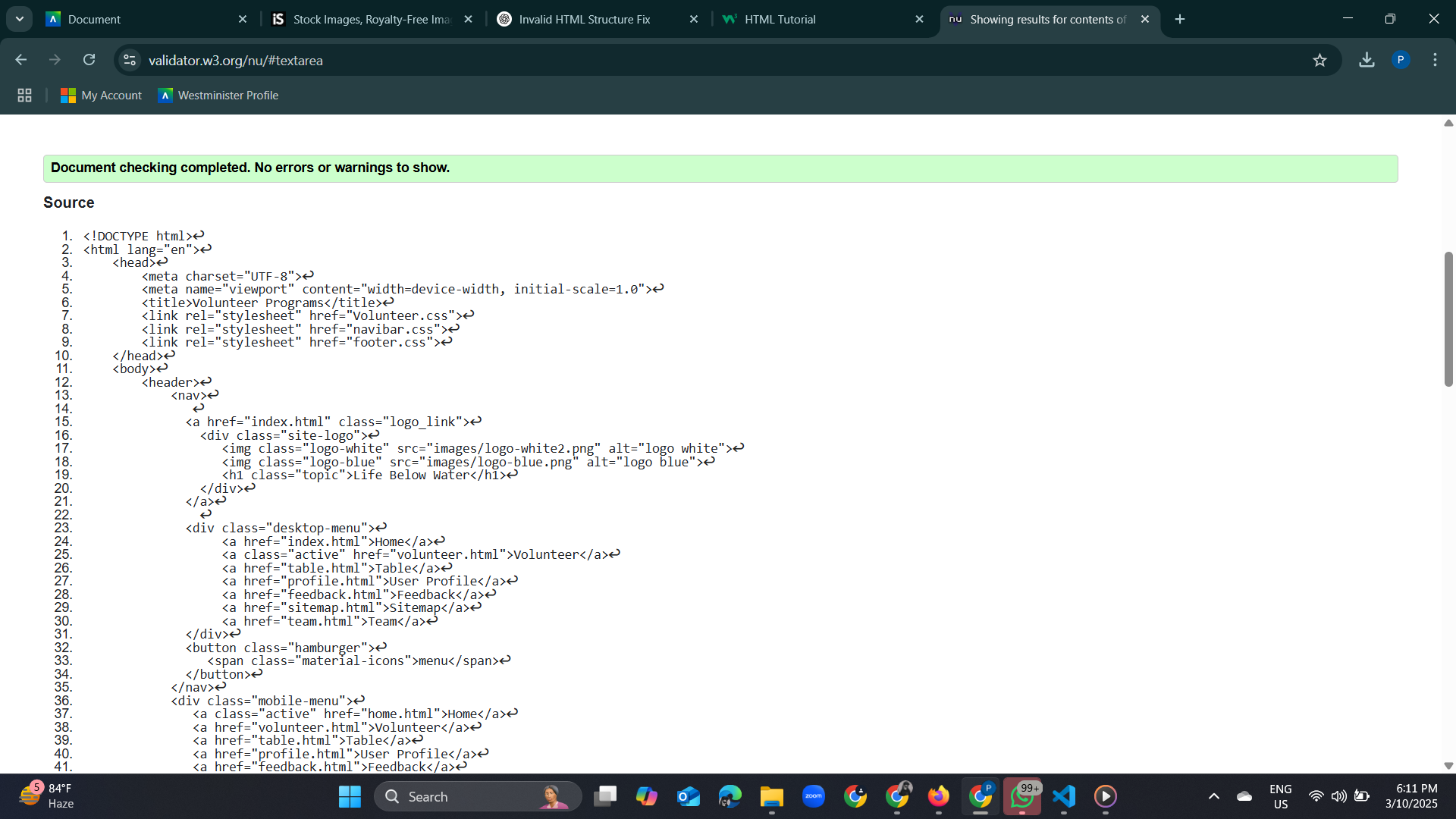Open File Explorer from the taskbar

click(x=771, y=796)
